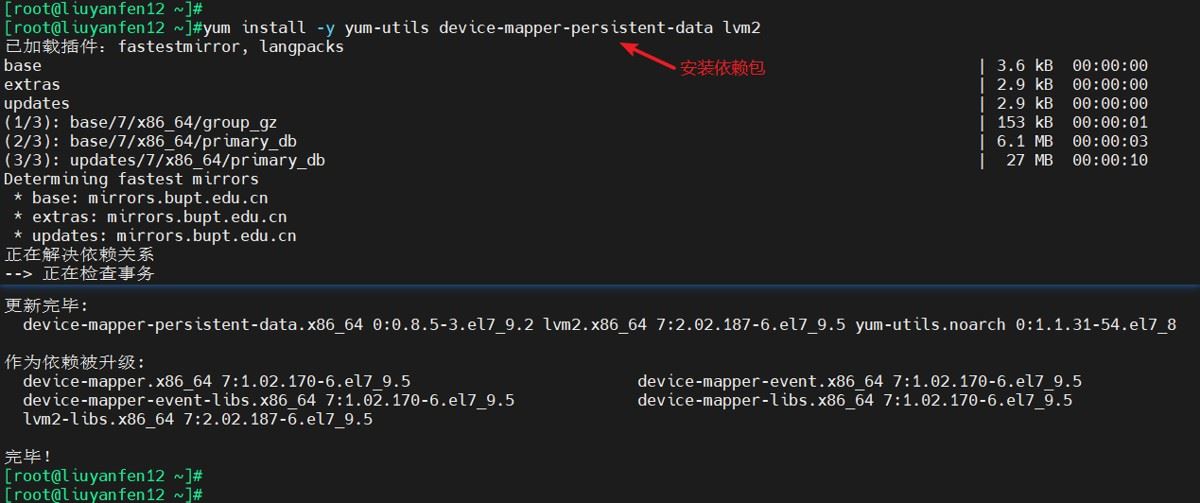
Task: Click the Determining fastest mirrors line
Action: [x=131, y=179]
